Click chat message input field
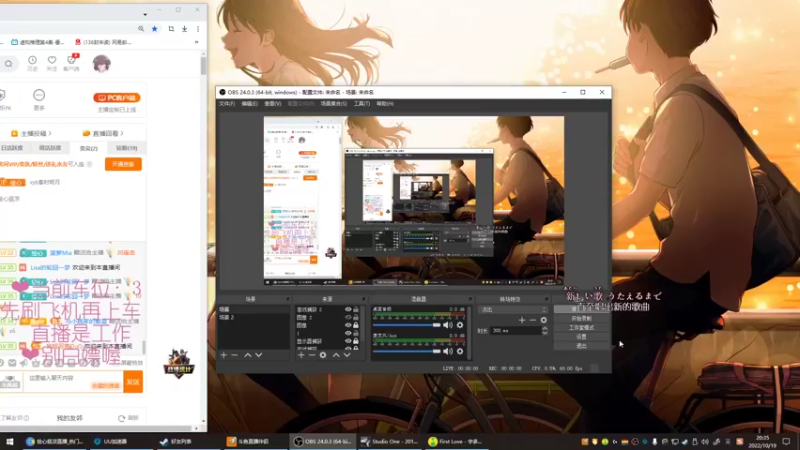The height and width of the screenshot is (450, 800). (x=74, y=382)
